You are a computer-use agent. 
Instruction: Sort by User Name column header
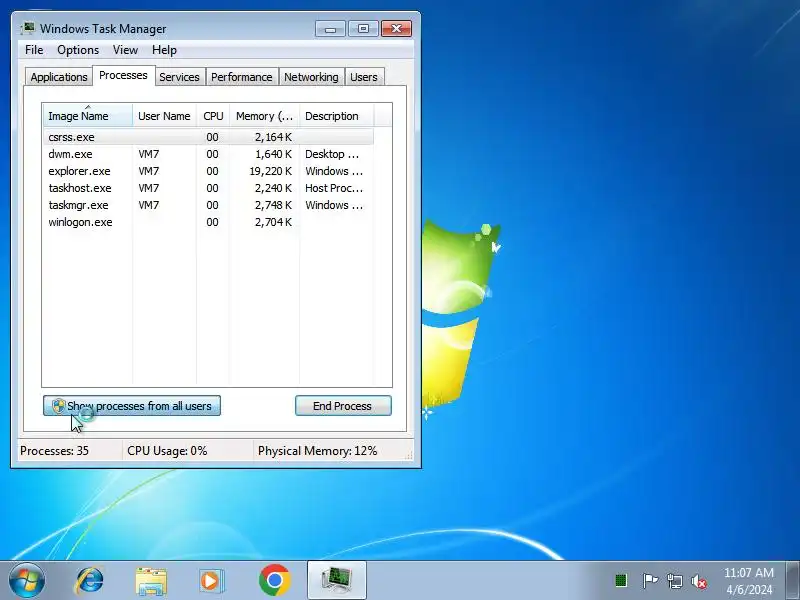tap(164, 116)
